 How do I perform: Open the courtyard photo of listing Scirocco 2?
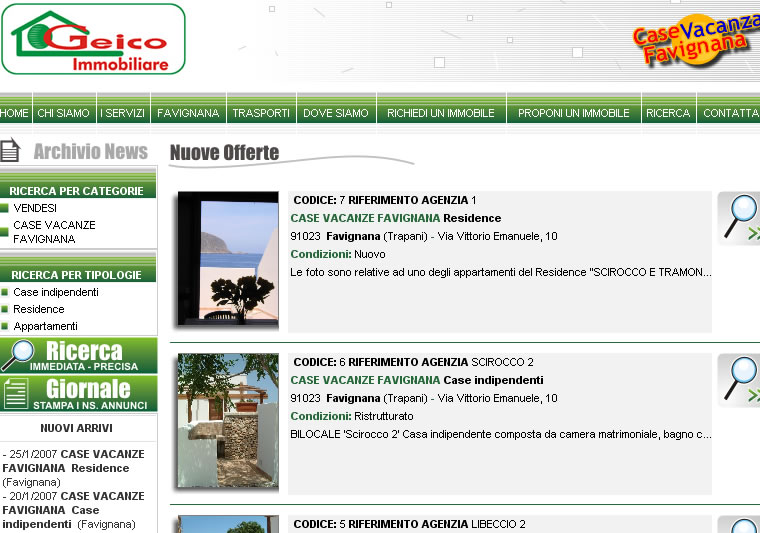point(228,420)
